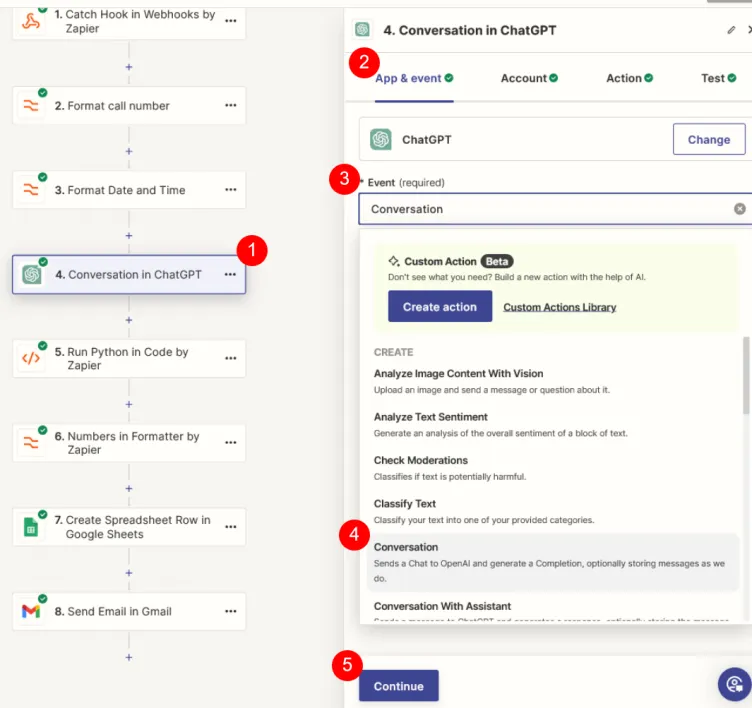The width and height of the screenshot is (752, 708).
Task: Click the code icon on step 5
Action: click(31, 358)
